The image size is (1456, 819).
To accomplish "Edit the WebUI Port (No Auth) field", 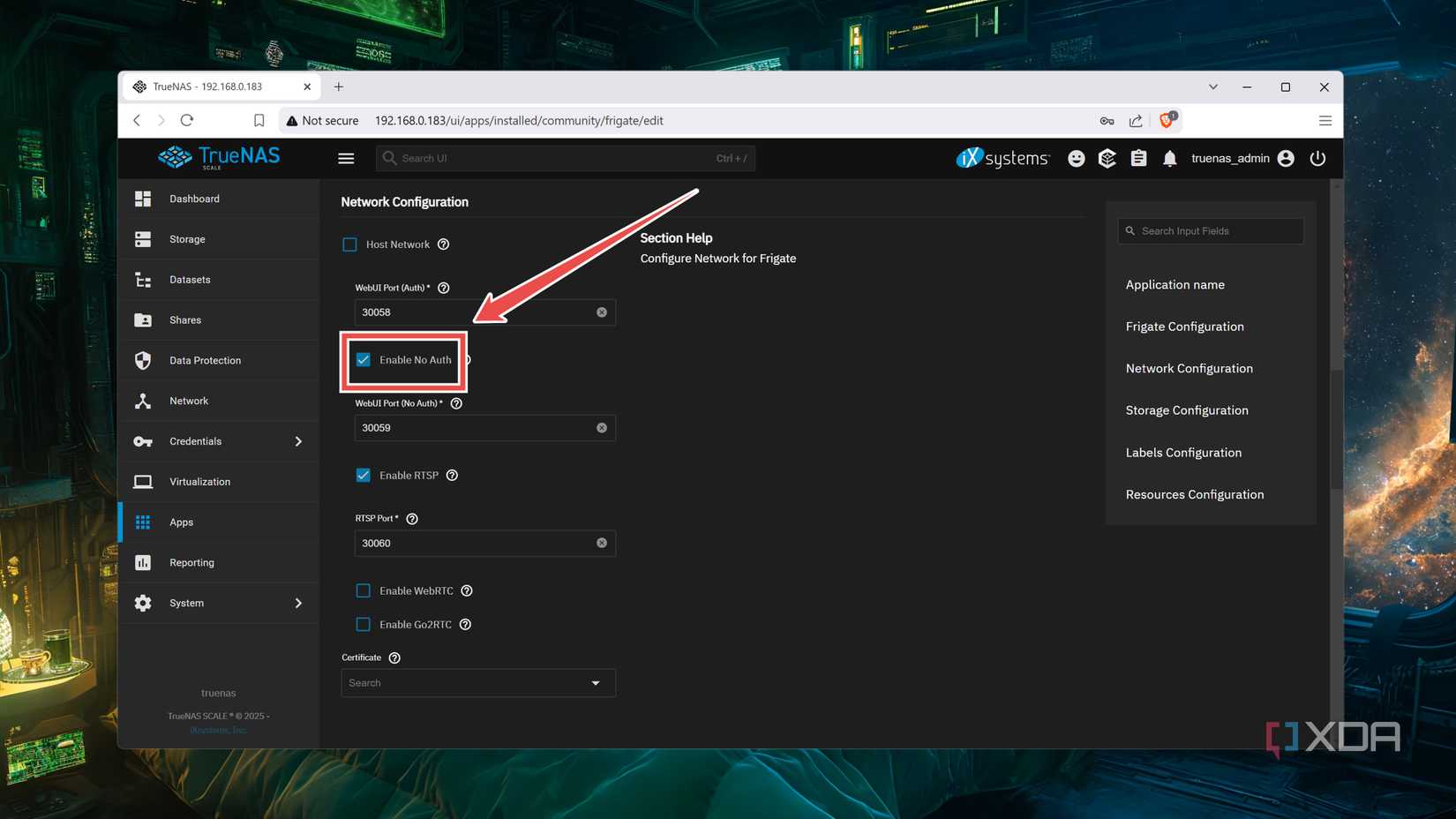I will click(x=476, y=428).
